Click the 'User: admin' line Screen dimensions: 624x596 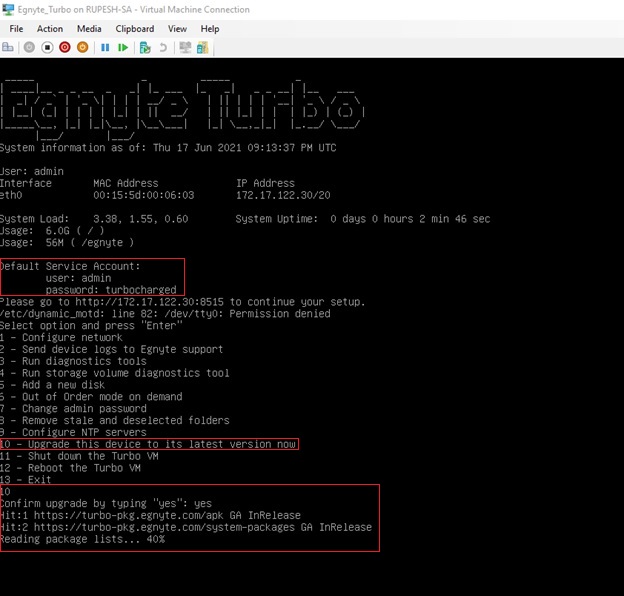click(32, 171)
